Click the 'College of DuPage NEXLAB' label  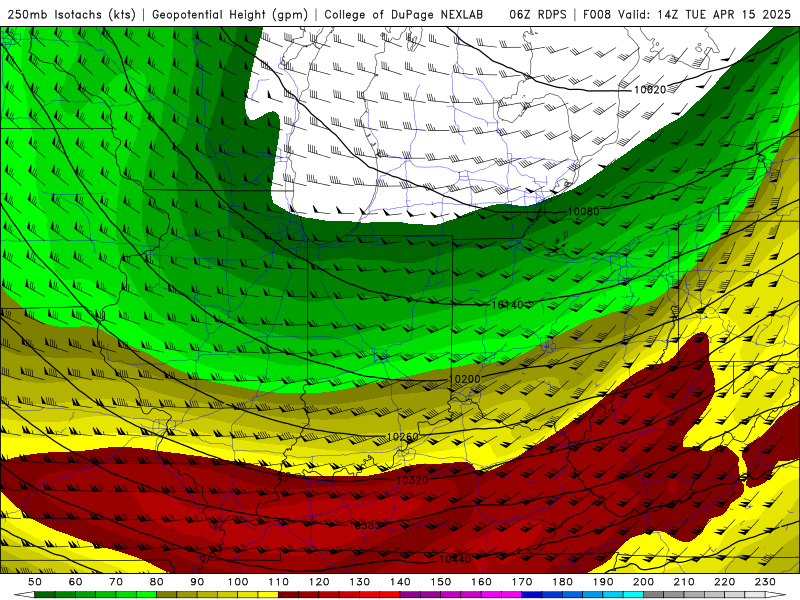tap(404, 14)
